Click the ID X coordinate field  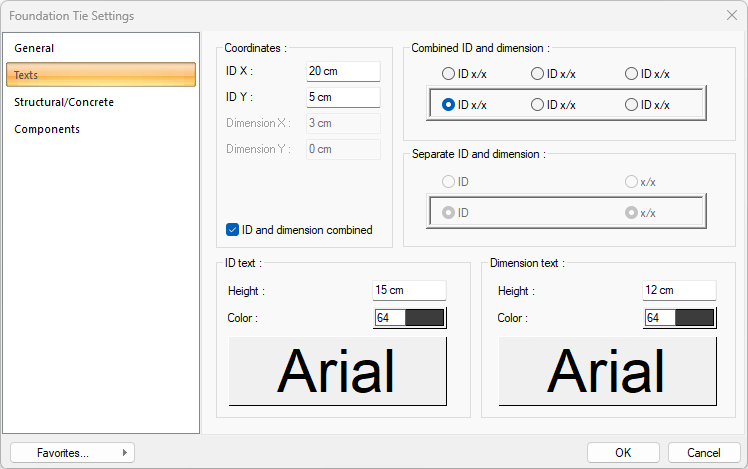343,71
